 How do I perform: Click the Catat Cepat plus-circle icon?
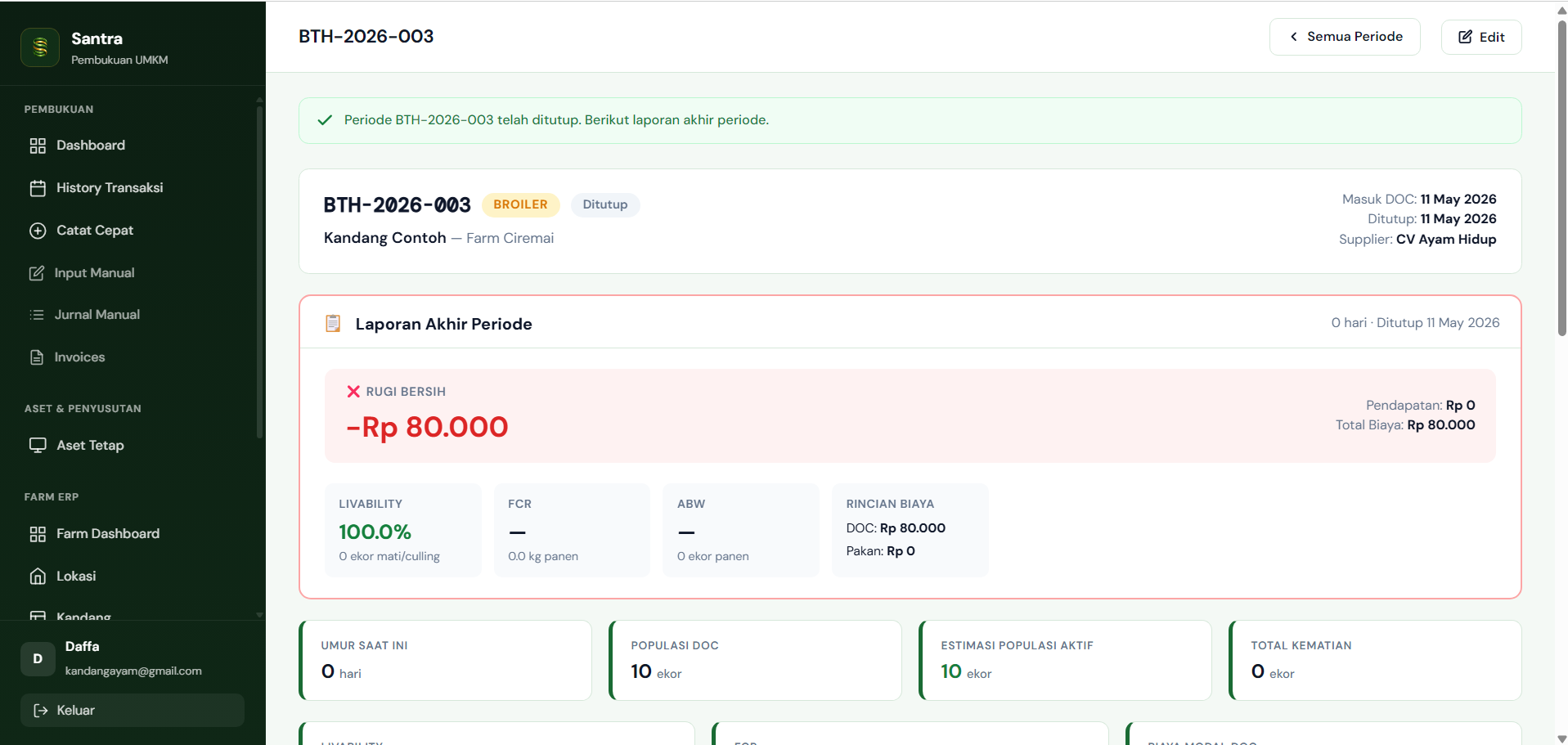coord(38,231)
